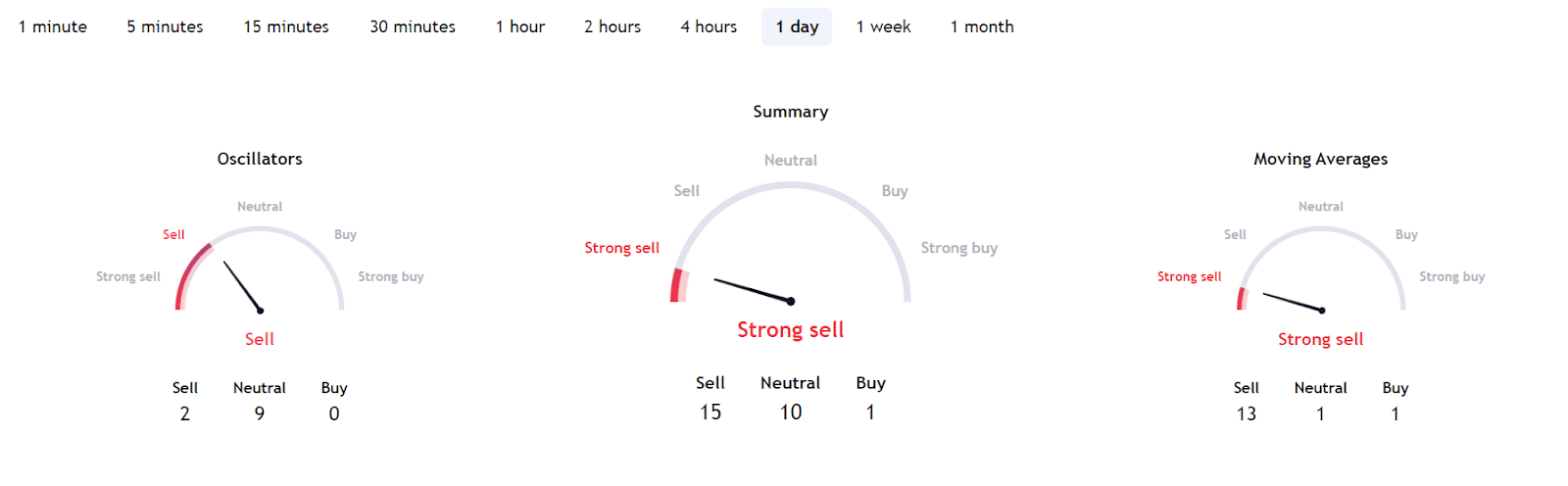Select the 1 month timeframe

982,26
